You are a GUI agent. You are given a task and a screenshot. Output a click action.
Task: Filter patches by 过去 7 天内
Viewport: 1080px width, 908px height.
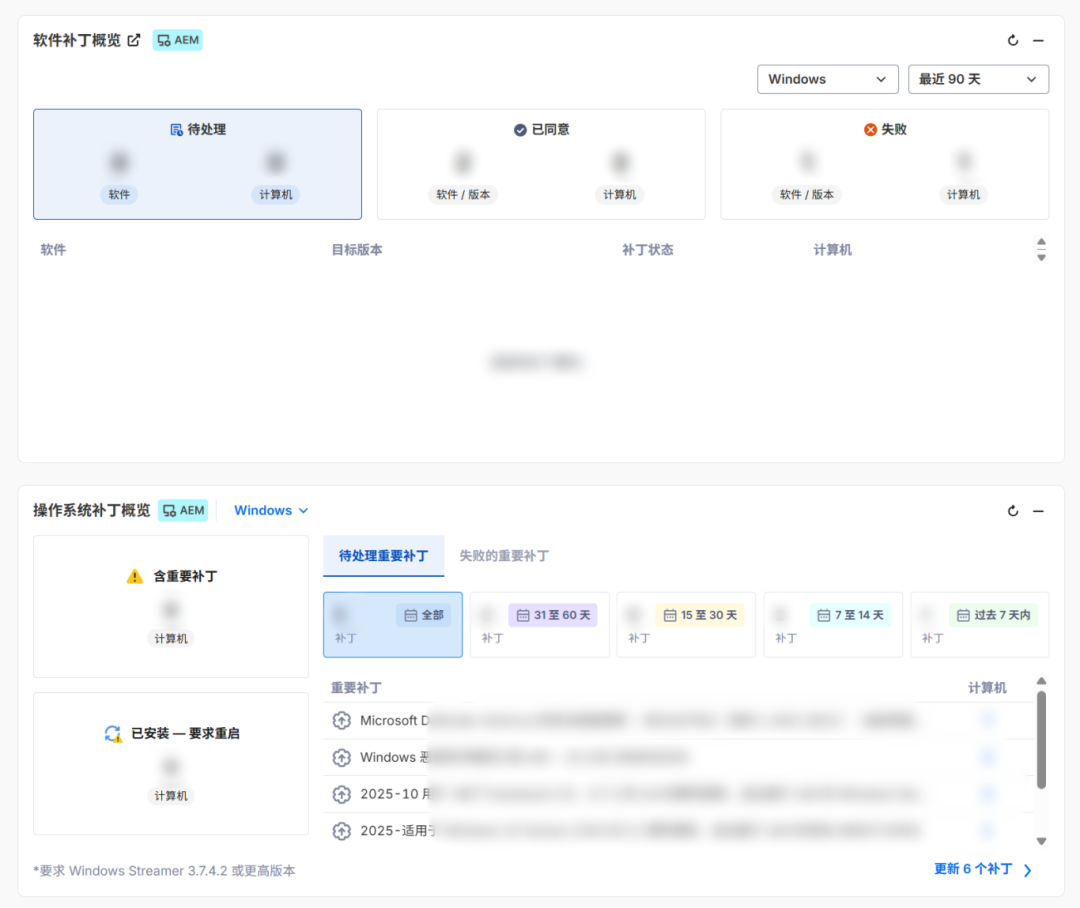click(980, 625)
